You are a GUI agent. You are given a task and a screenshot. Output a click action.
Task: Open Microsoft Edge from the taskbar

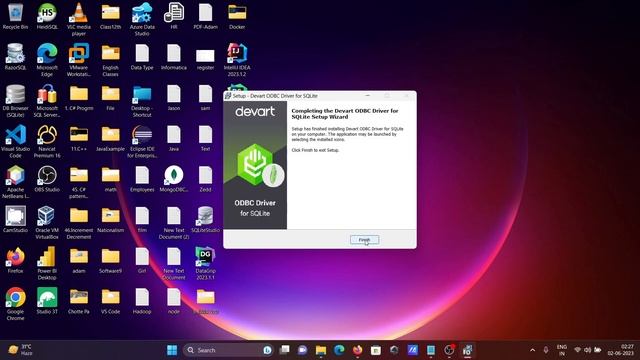click(339, 350)
